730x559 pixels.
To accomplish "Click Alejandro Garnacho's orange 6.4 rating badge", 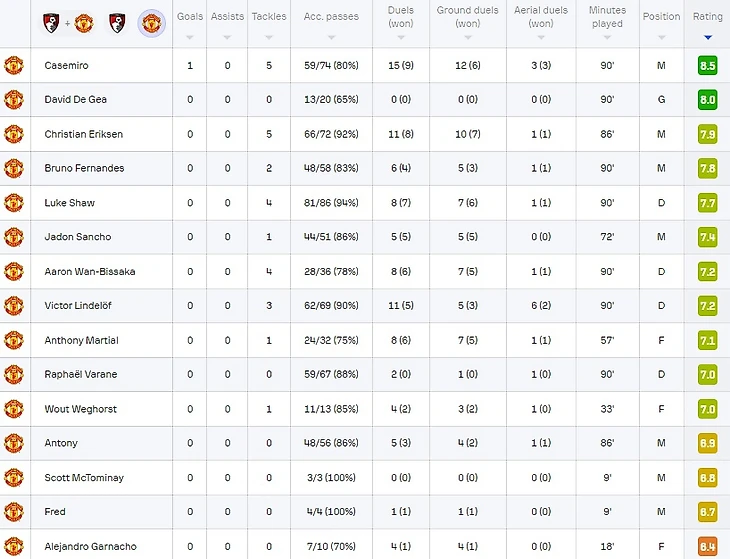I will (x=708, y=546).
